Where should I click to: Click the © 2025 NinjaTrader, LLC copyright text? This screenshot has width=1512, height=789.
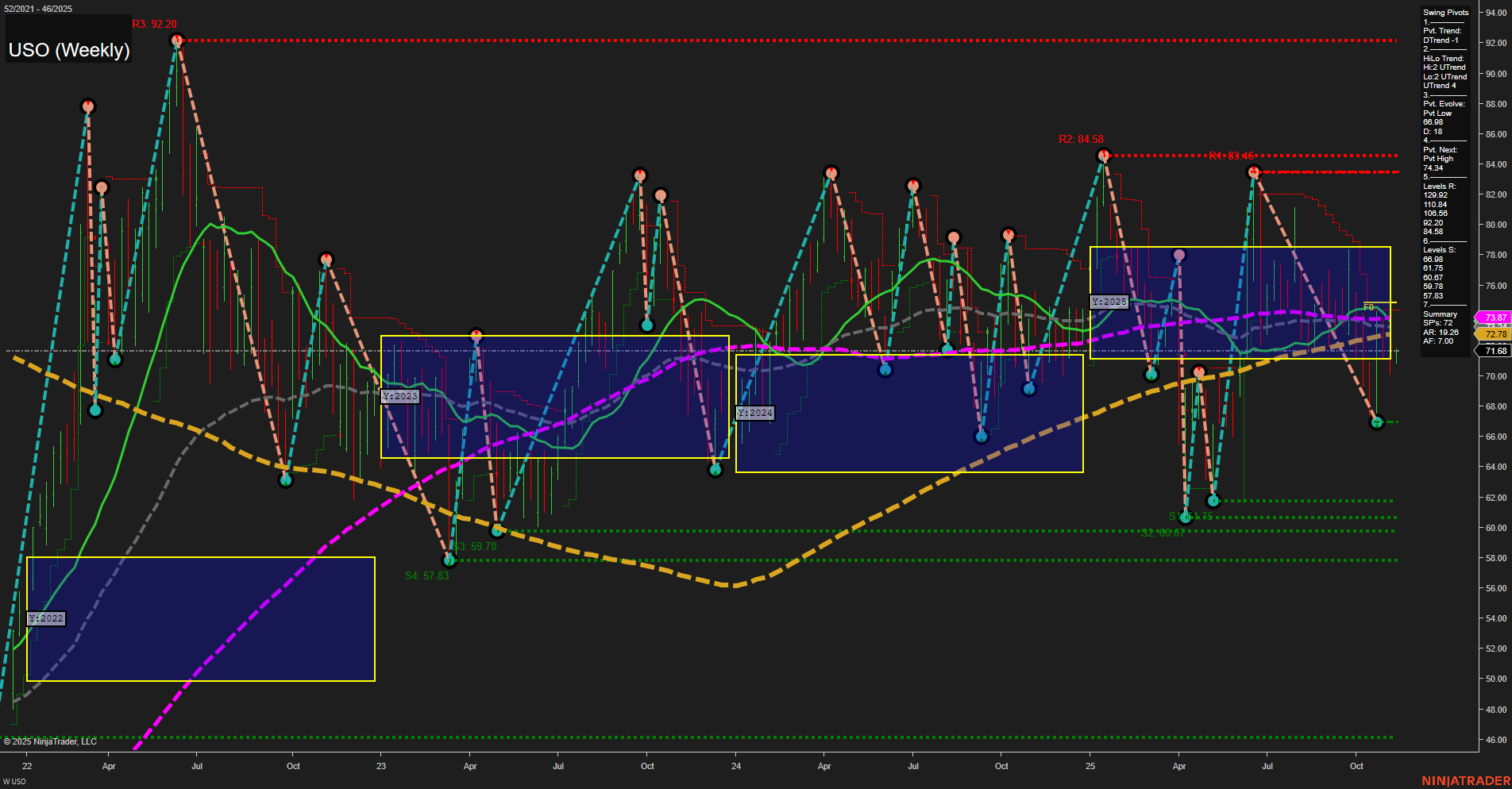[x=51, y=741]
